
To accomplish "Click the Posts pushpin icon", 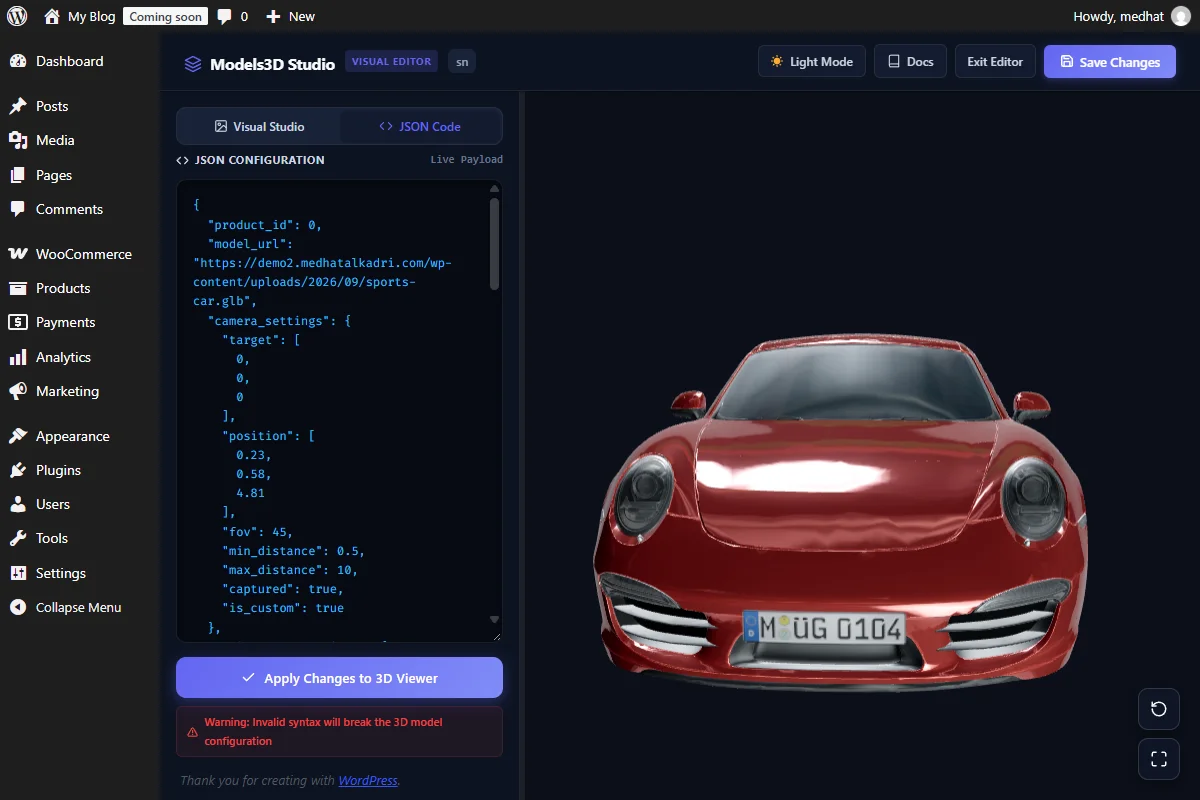I will coord(18,106).
